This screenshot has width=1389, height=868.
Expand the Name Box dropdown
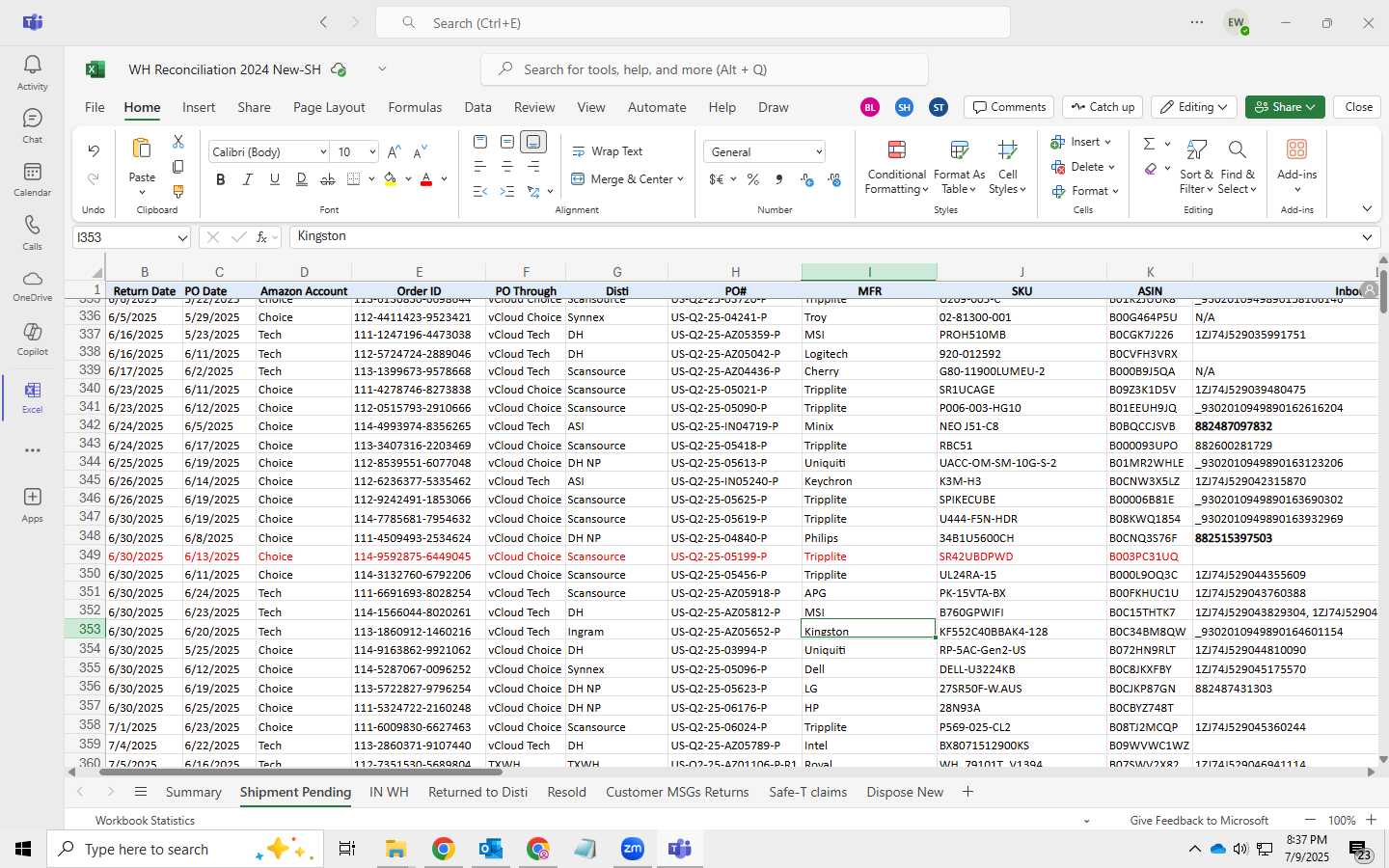click(181, 237)
